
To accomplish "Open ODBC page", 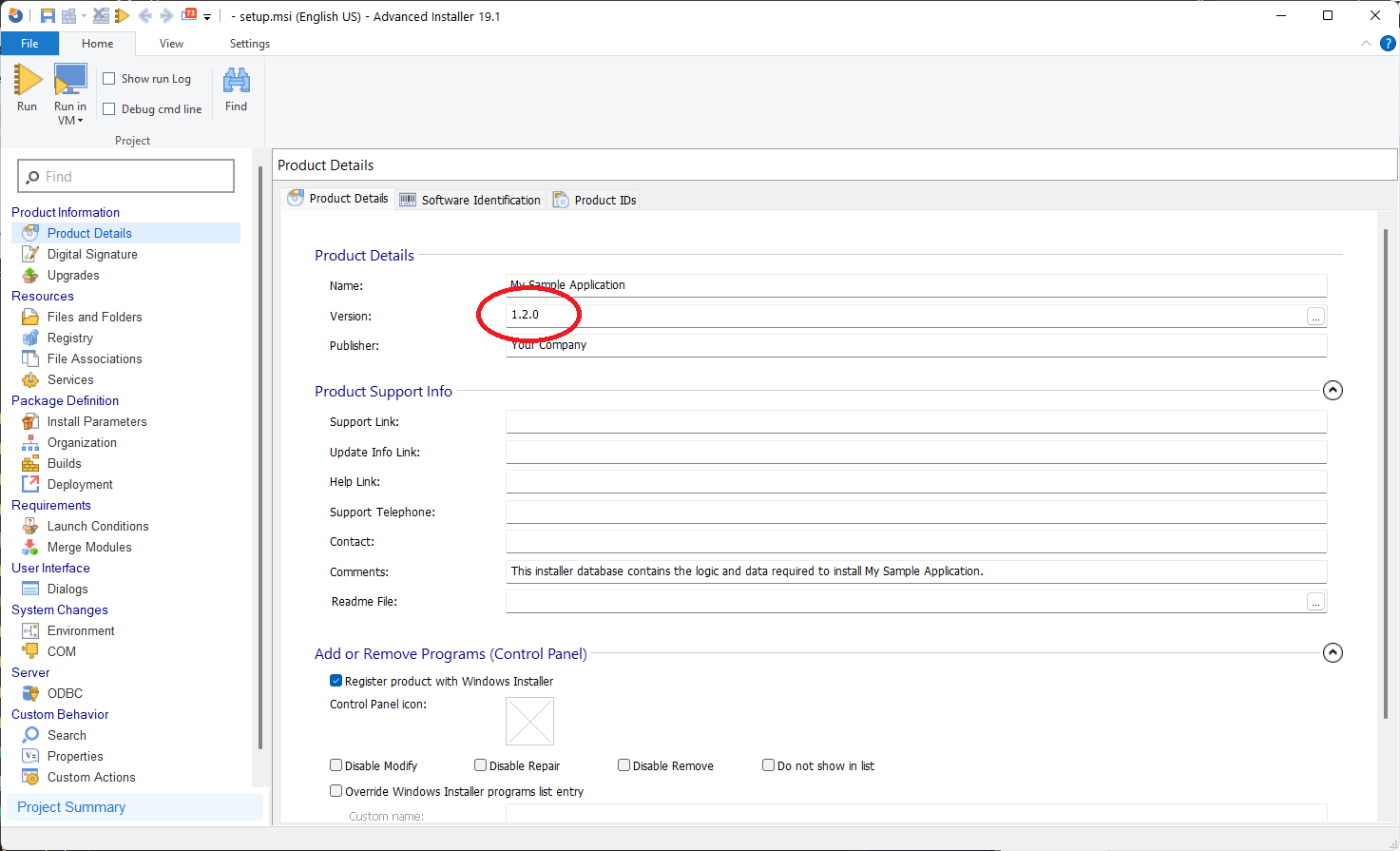I will click(65, 693).
